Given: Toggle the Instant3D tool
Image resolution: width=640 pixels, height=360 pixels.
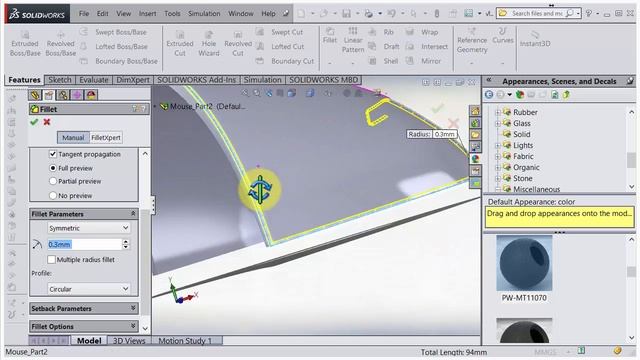Looking at the screenshot, I should pos(535,39).
